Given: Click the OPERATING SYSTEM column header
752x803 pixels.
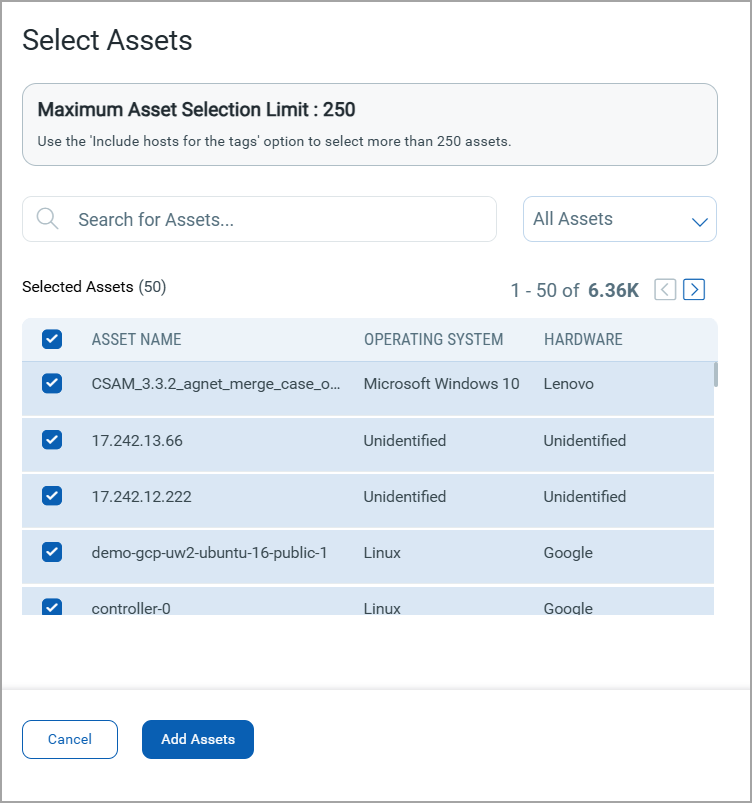Looking at the screenshot, I should [433, 339].
